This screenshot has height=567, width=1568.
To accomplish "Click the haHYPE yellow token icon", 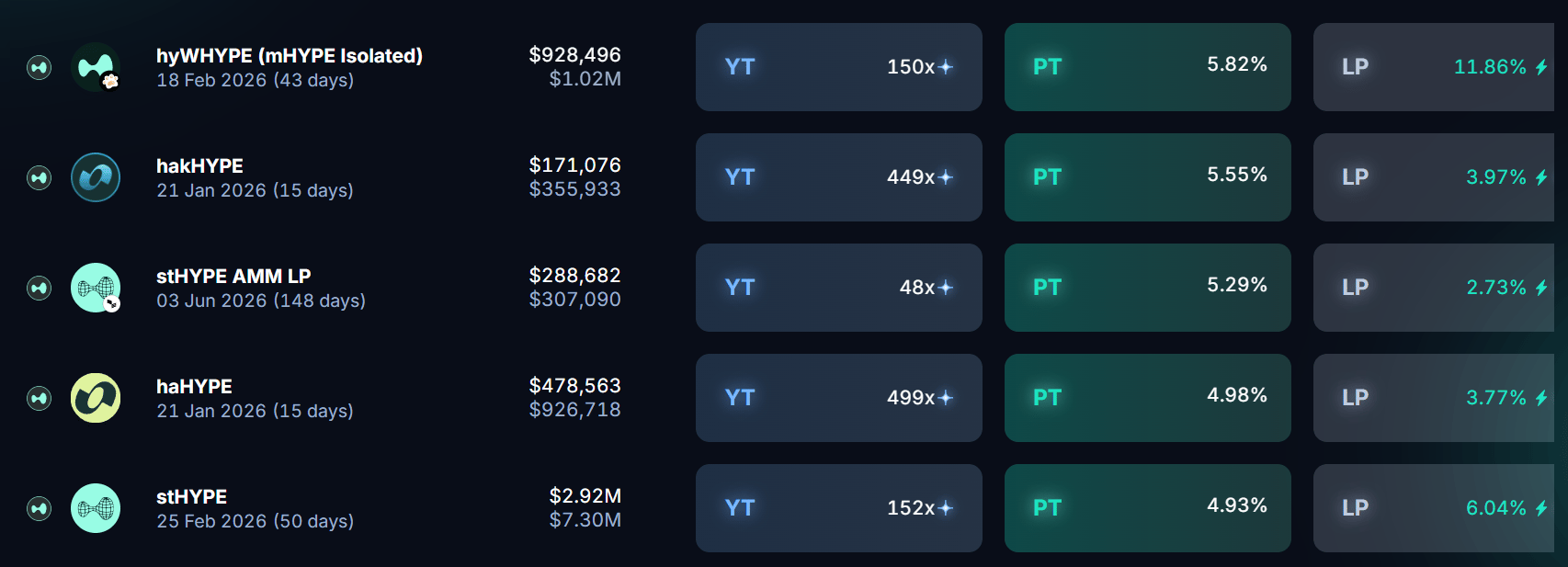I will (x=96, y=398).
